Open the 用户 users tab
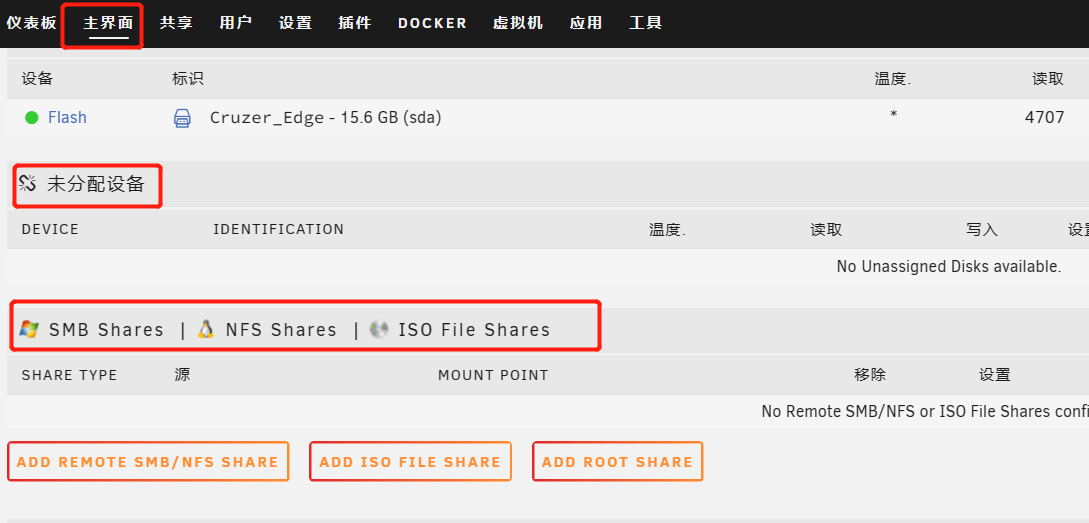Viewport: 1089px width, 523px height. 236,23
